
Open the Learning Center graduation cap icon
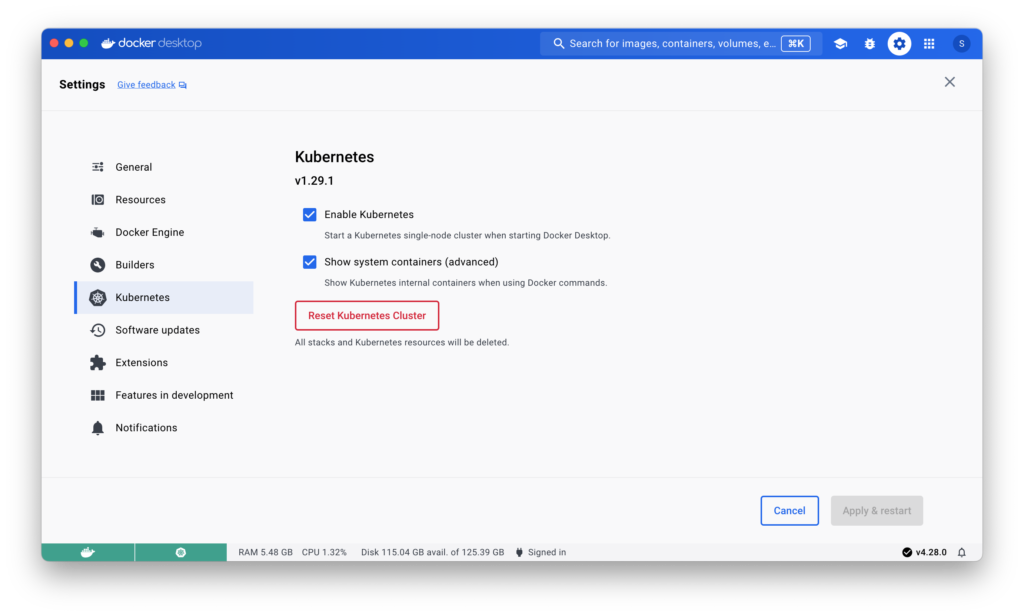coord(840,44)
